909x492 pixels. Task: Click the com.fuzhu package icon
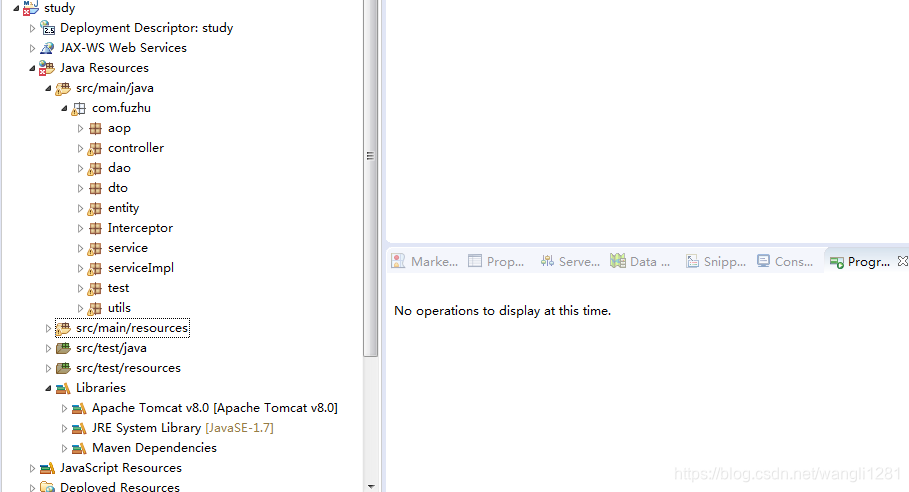tap(79, 108)
